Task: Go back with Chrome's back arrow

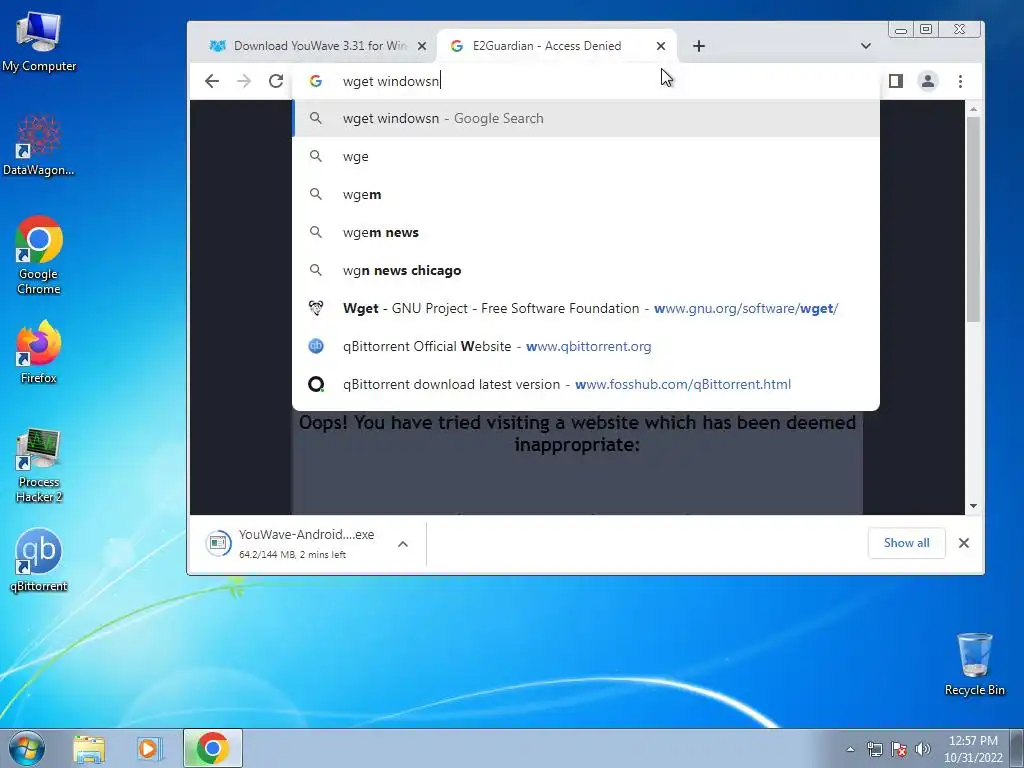Action: pos(212,81)
